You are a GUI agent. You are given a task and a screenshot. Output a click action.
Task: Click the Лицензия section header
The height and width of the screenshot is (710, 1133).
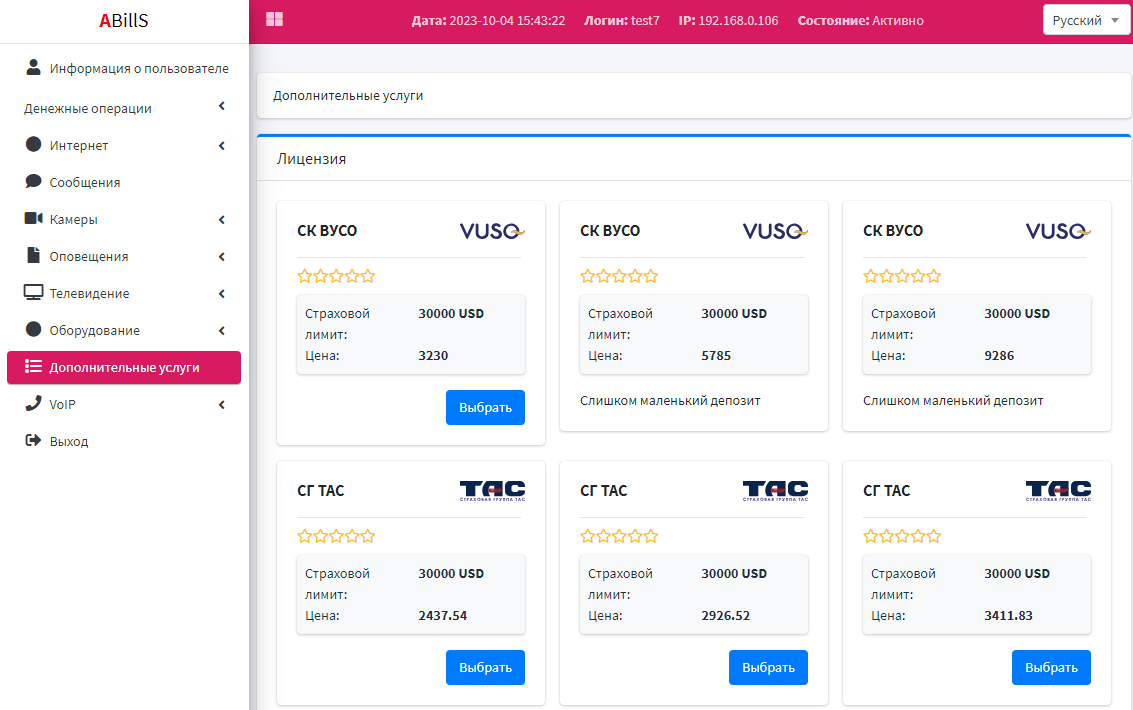point(311,159)
